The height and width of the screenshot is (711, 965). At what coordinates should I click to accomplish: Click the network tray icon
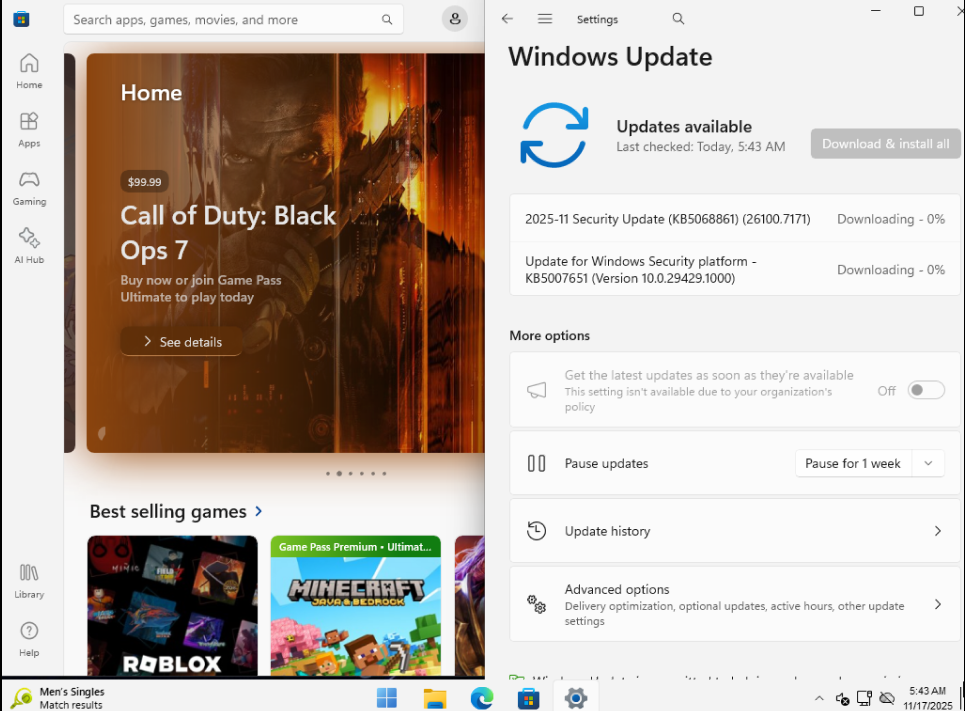[864, 698]
